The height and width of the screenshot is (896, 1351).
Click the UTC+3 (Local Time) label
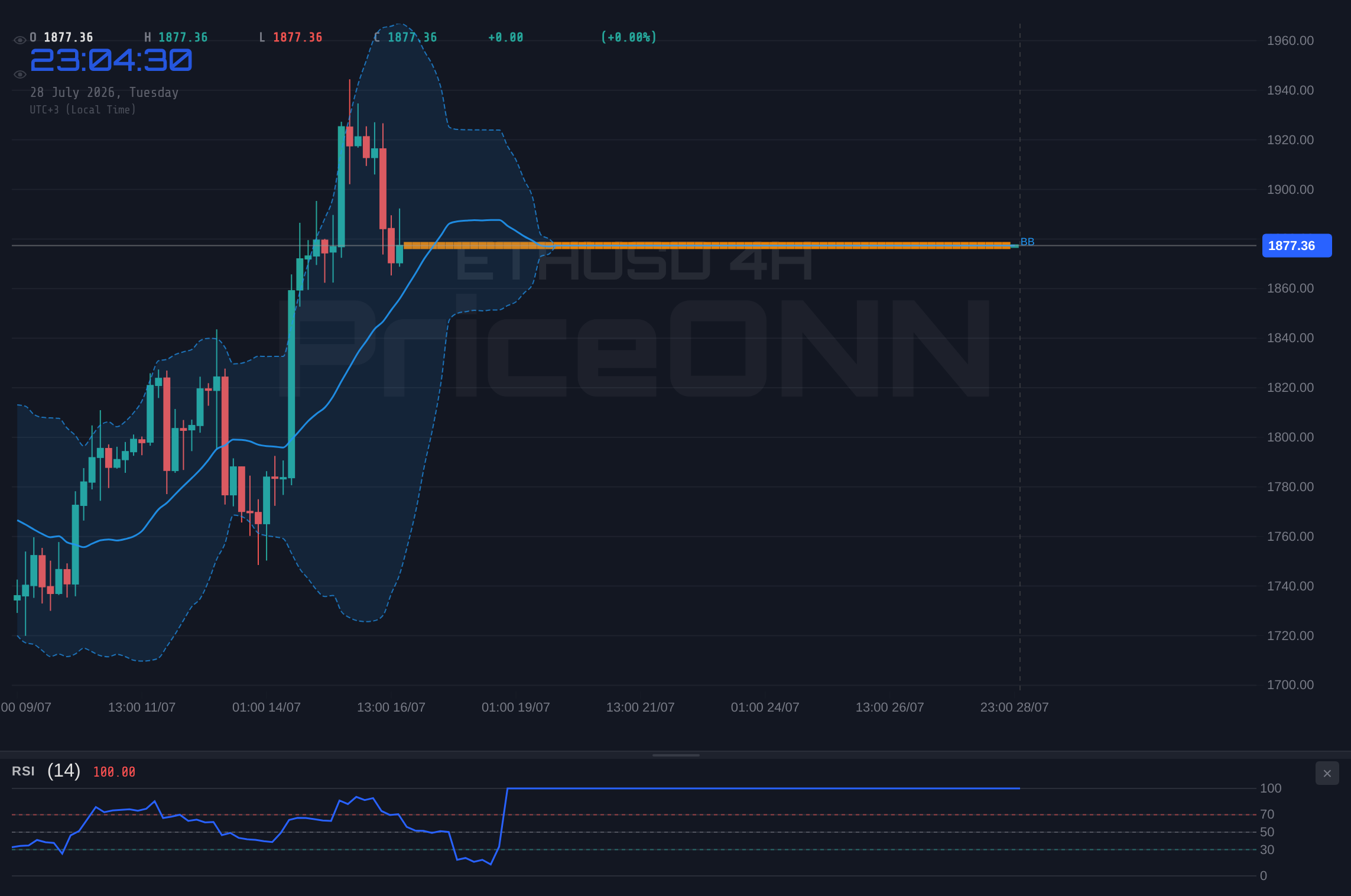83,109
